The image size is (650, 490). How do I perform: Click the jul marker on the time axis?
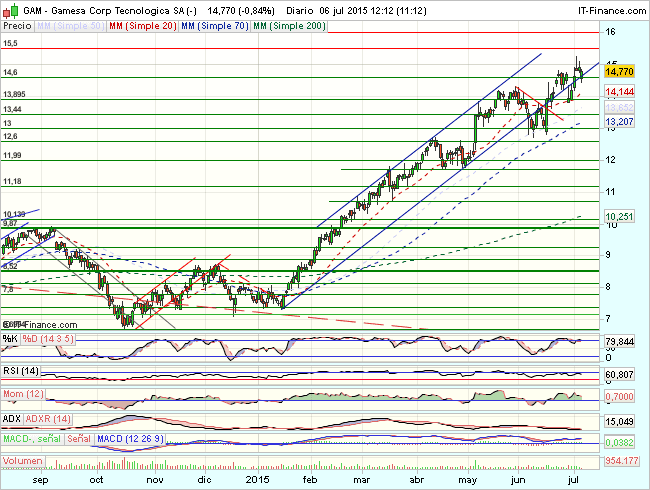tap(573, 480)
